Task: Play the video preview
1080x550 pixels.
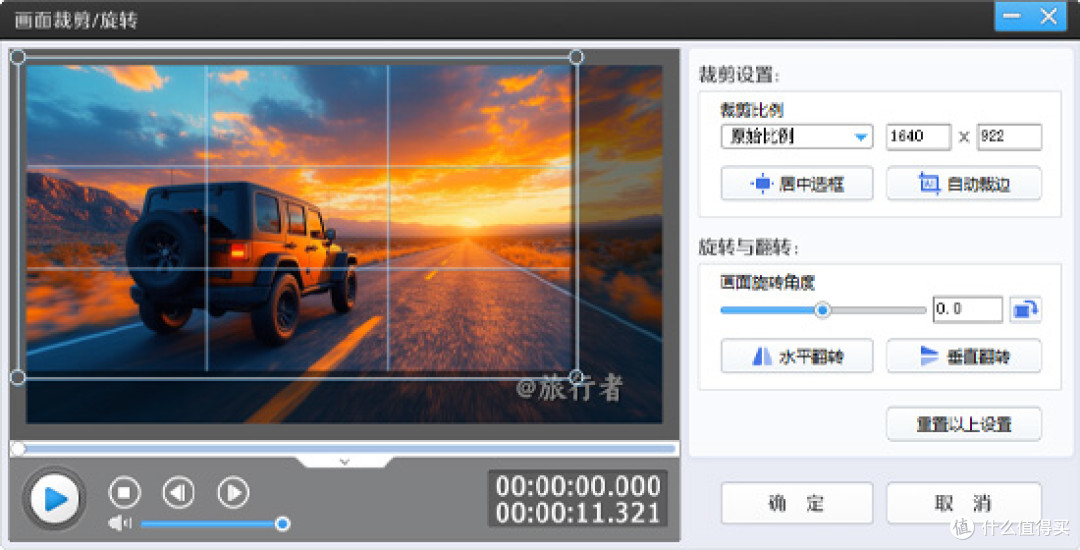Action: tap(54, 498)
